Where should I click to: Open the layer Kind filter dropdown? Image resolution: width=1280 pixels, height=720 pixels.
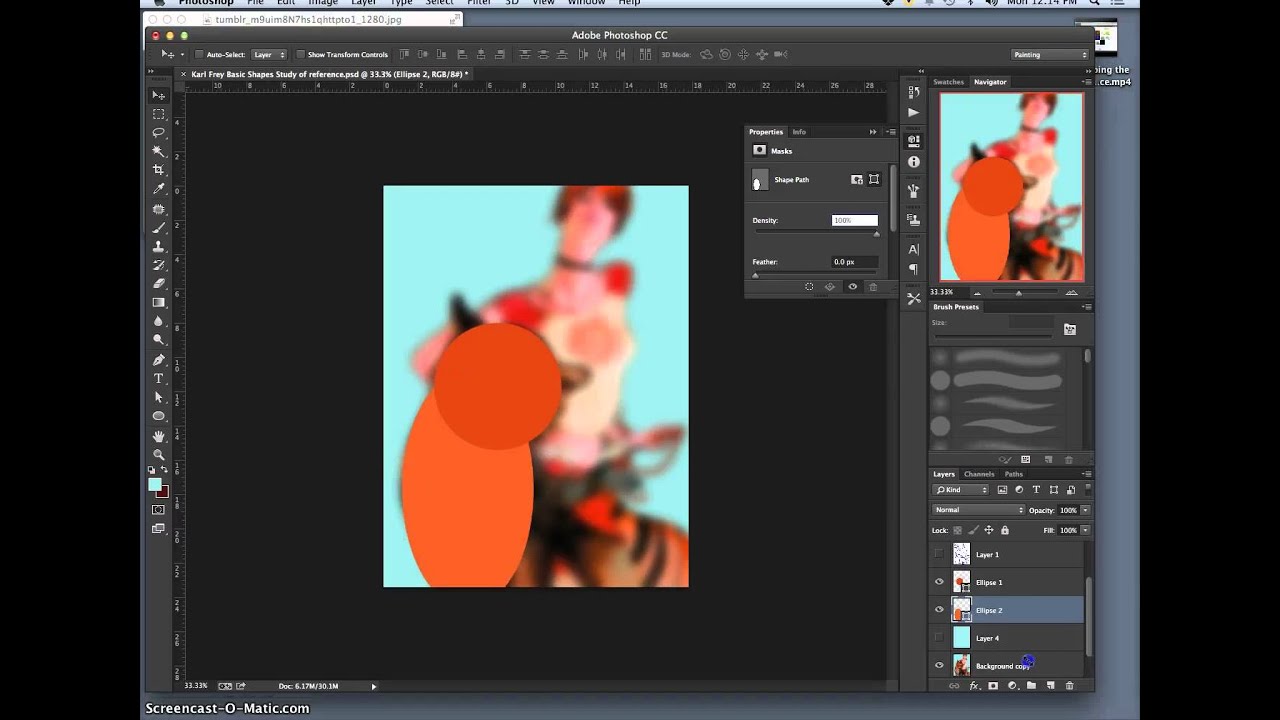tap(962, 490)
